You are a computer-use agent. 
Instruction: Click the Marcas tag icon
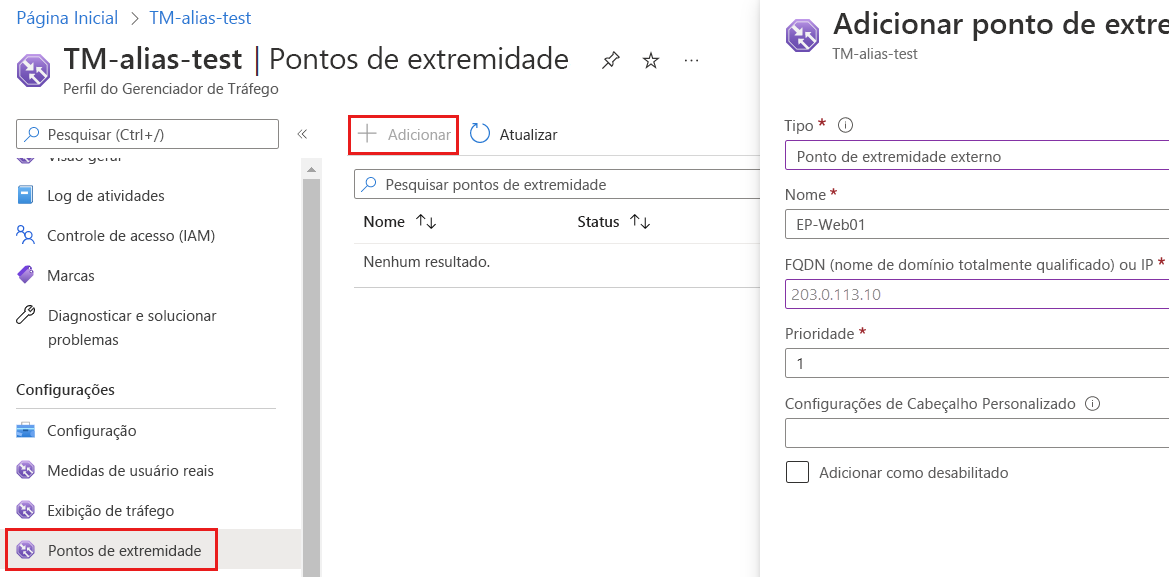[x=31, y=275]
